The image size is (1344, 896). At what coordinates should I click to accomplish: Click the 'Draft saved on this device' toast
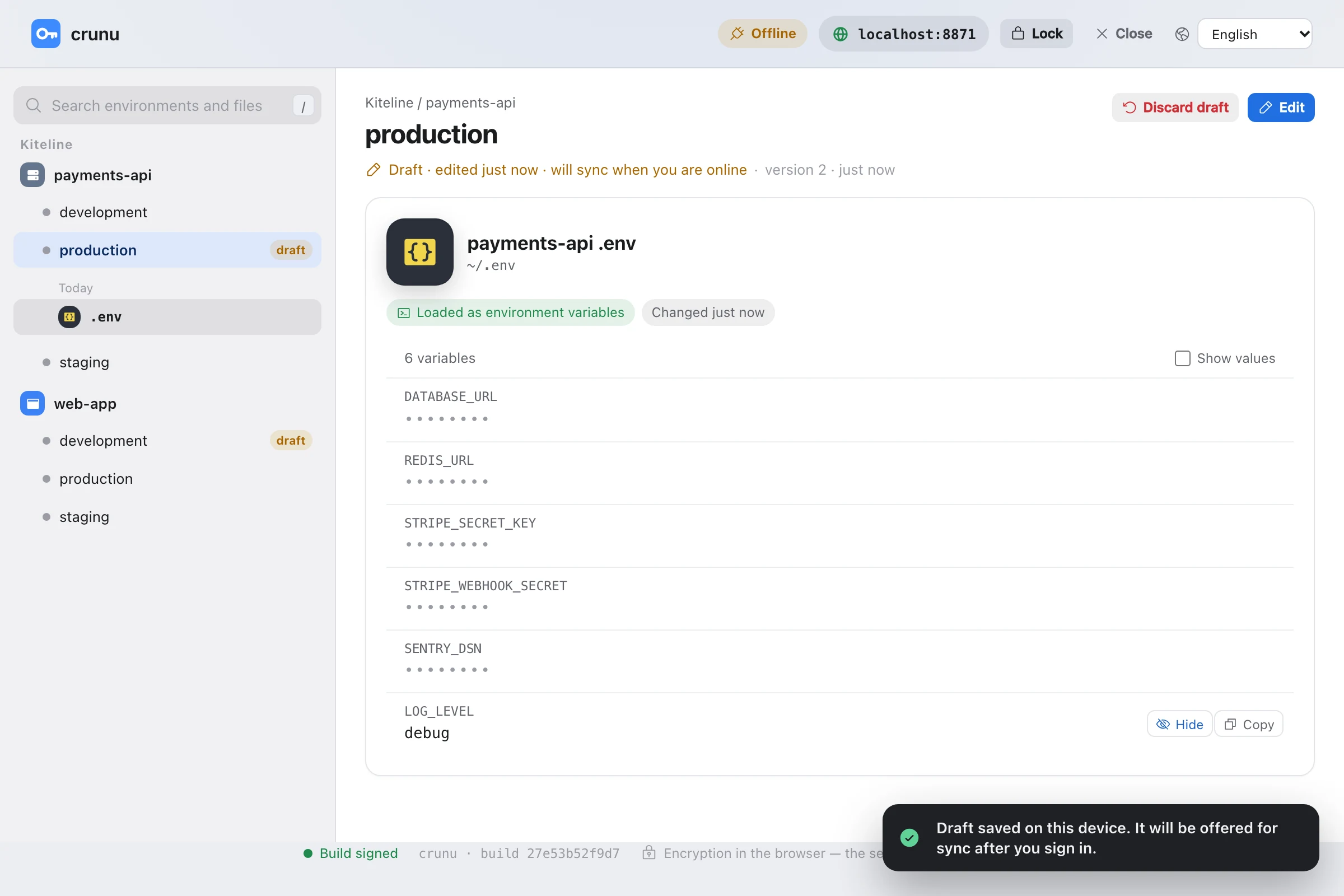[1100, 838]
